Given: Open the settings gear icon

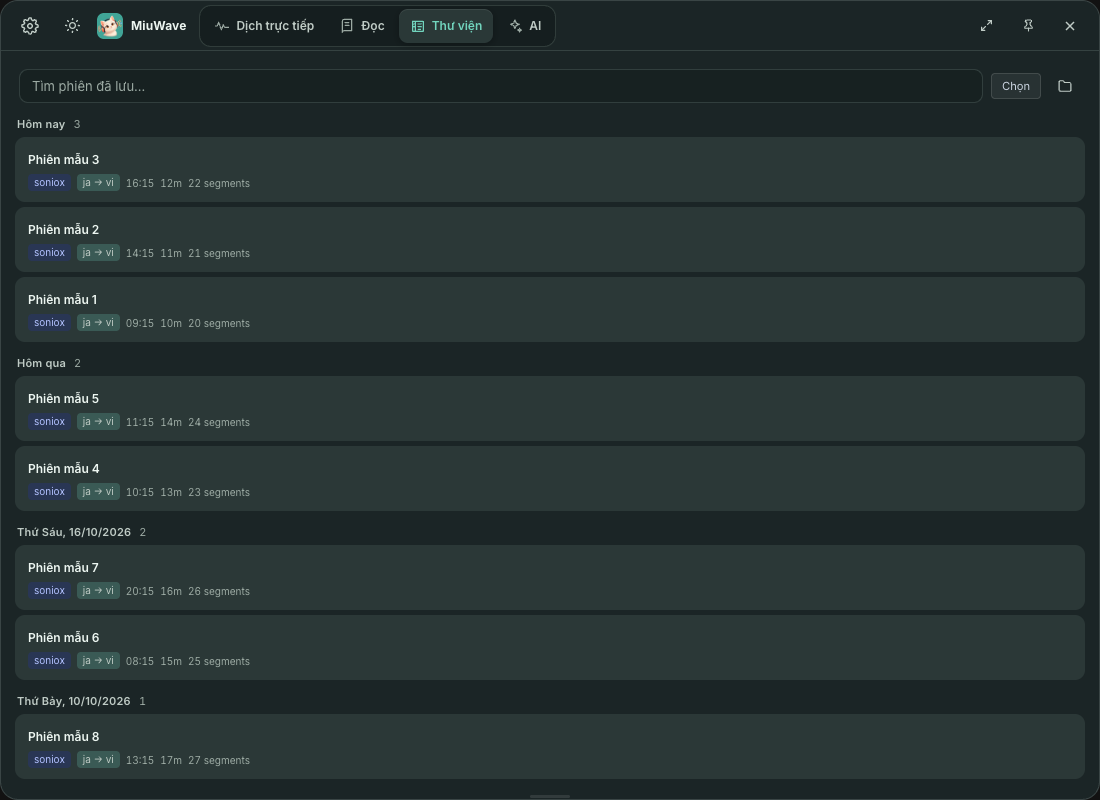Looking at the screenshot, I should coord(29,26).
